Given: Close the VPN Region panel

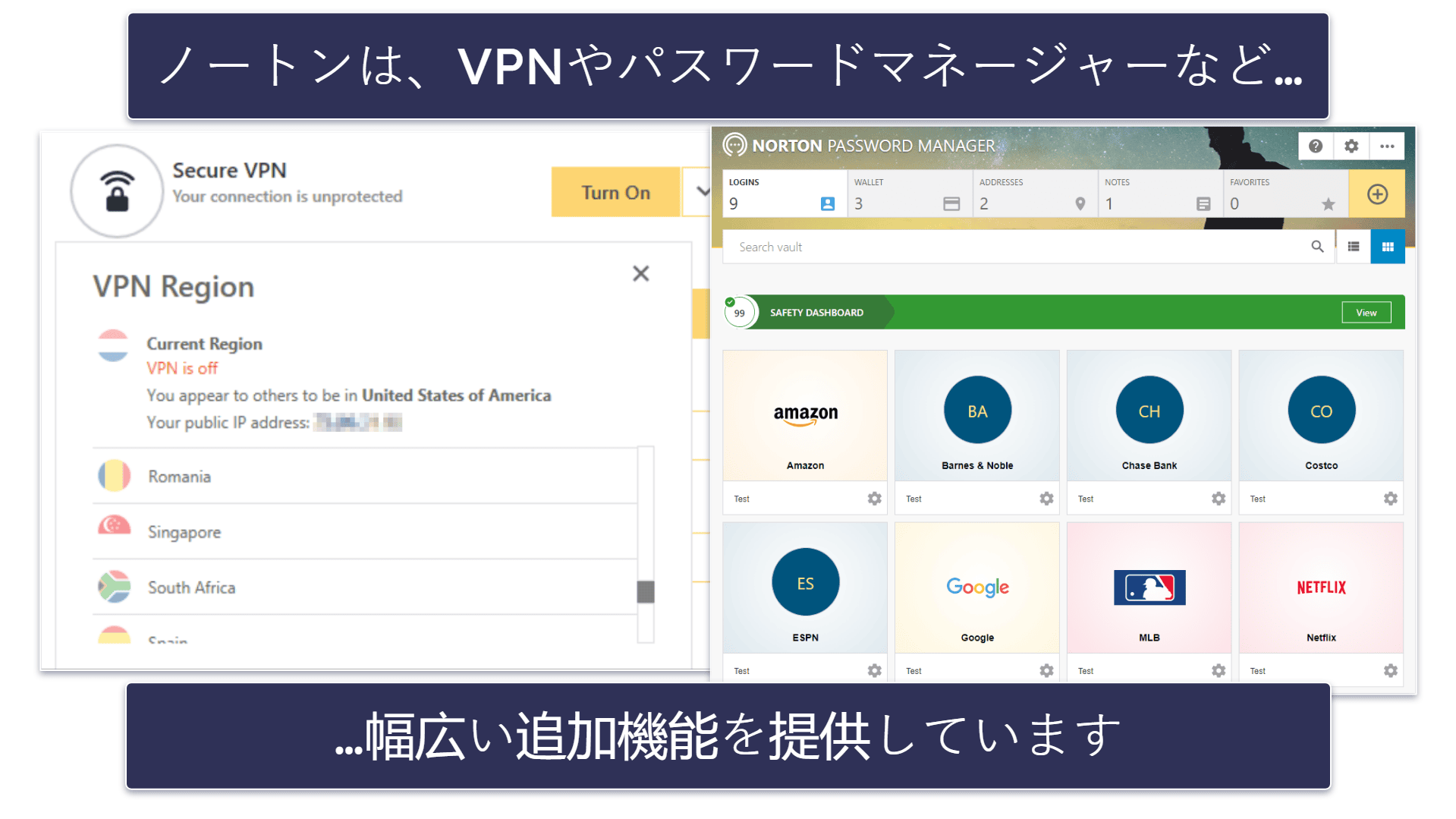Looking at the screenshot, I should click(x=641, y=274).
